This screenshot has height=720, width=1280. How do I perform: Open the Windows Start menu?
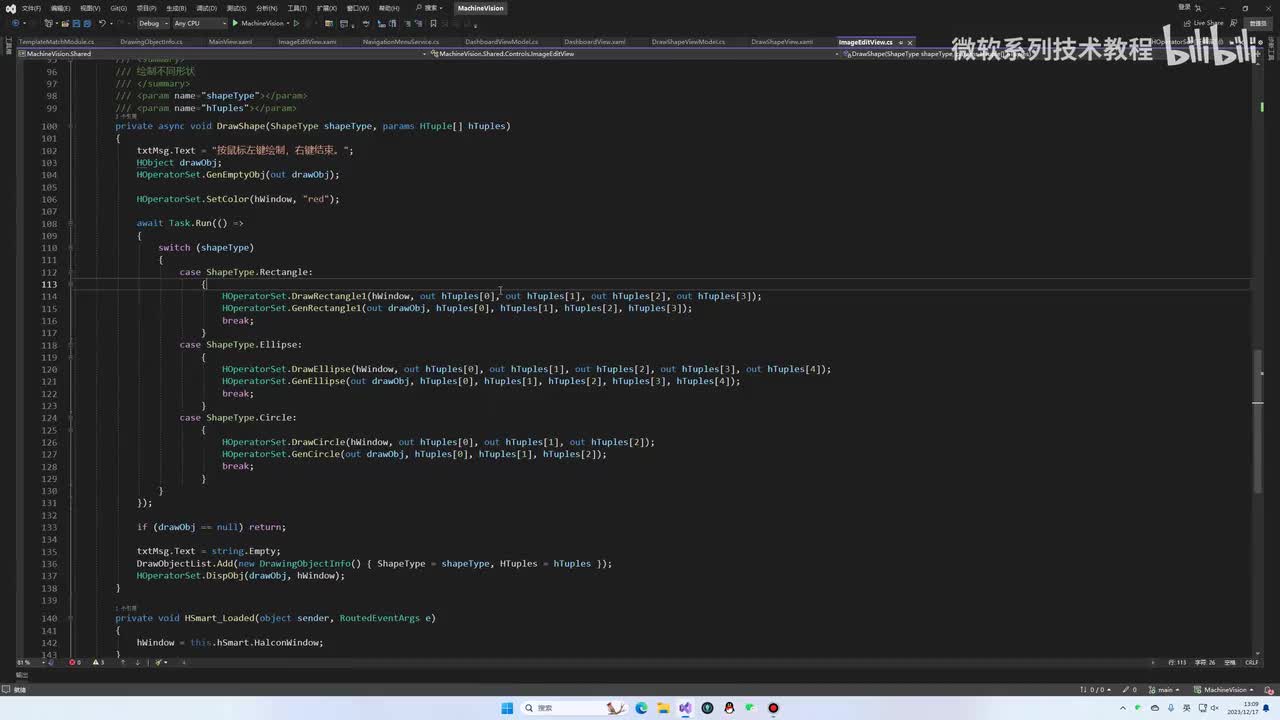507,708
